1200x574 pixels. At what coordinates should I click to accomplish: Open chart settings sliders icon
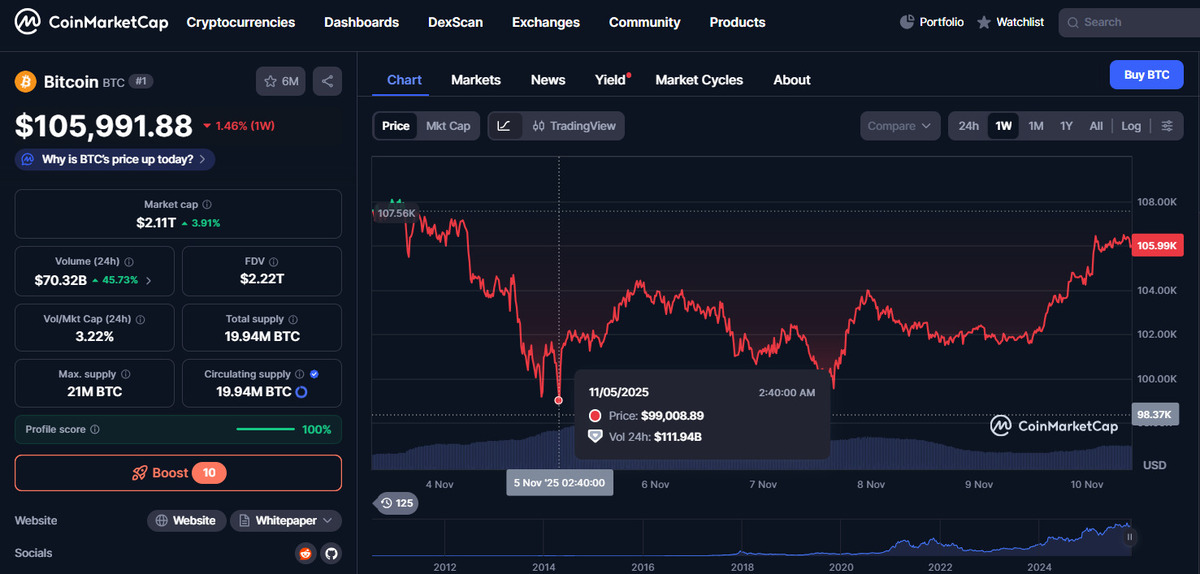tap(1167, 126)
